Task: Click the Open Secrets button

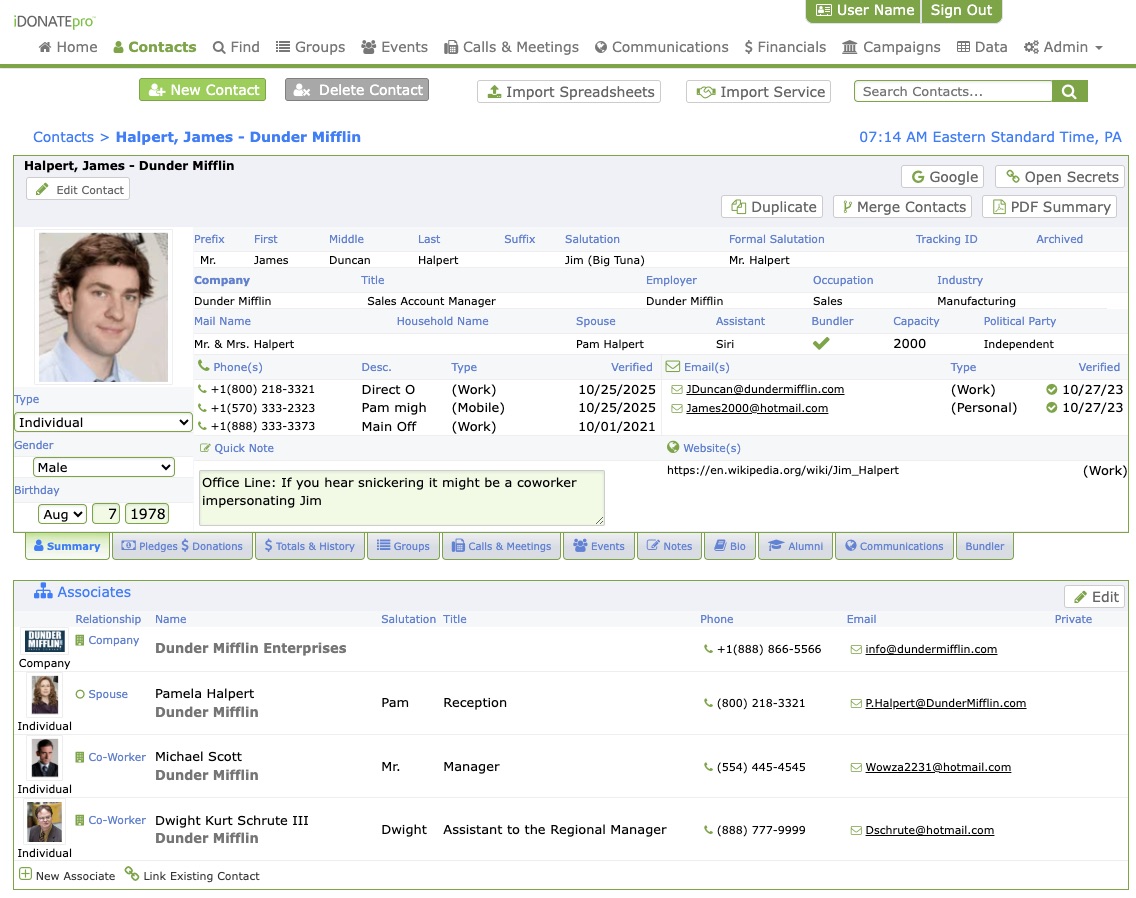Action: [x=1061, y=177]
